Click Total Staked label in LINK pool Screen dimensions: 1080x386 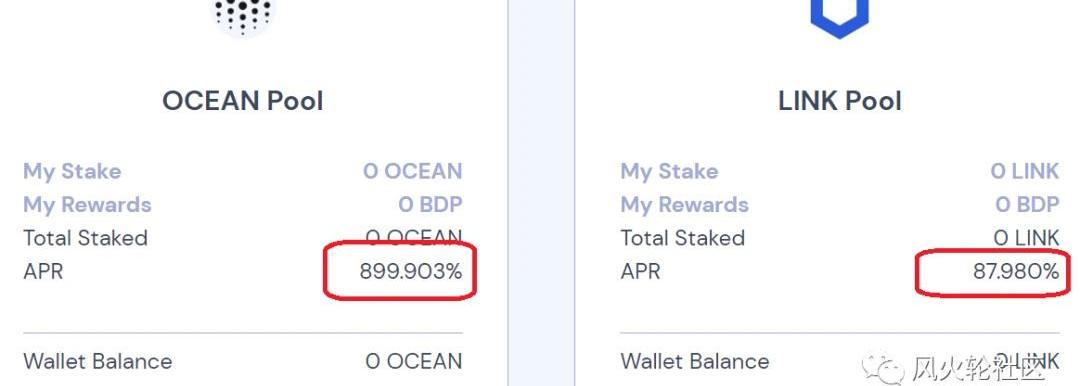coord(683,238)
